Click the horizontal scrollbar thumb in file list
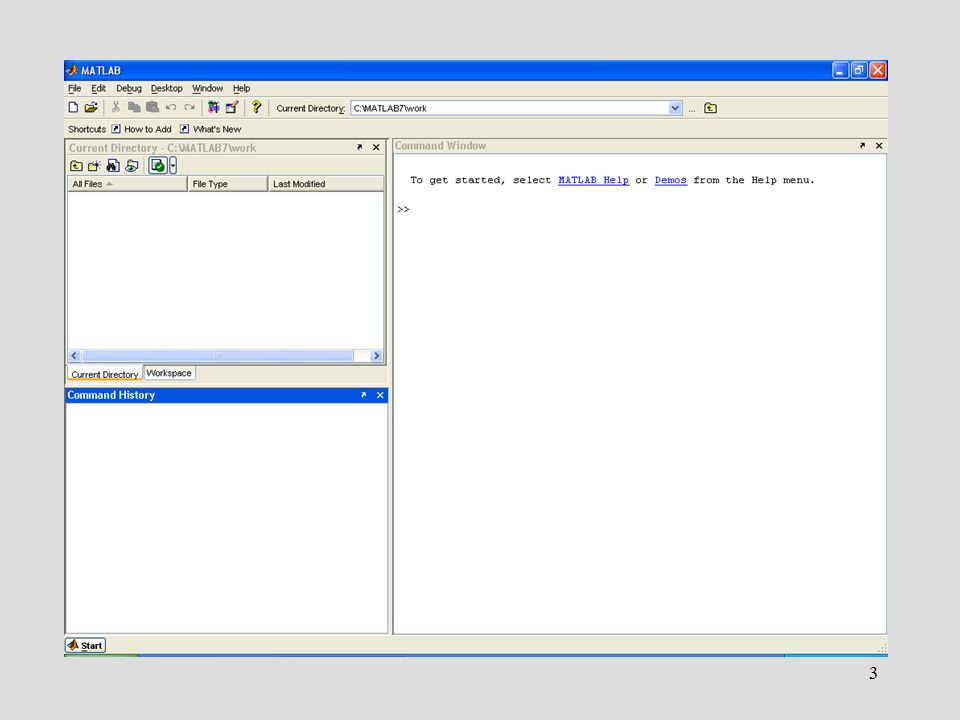This screenshot has width=960, height=720. click(218, 356)
